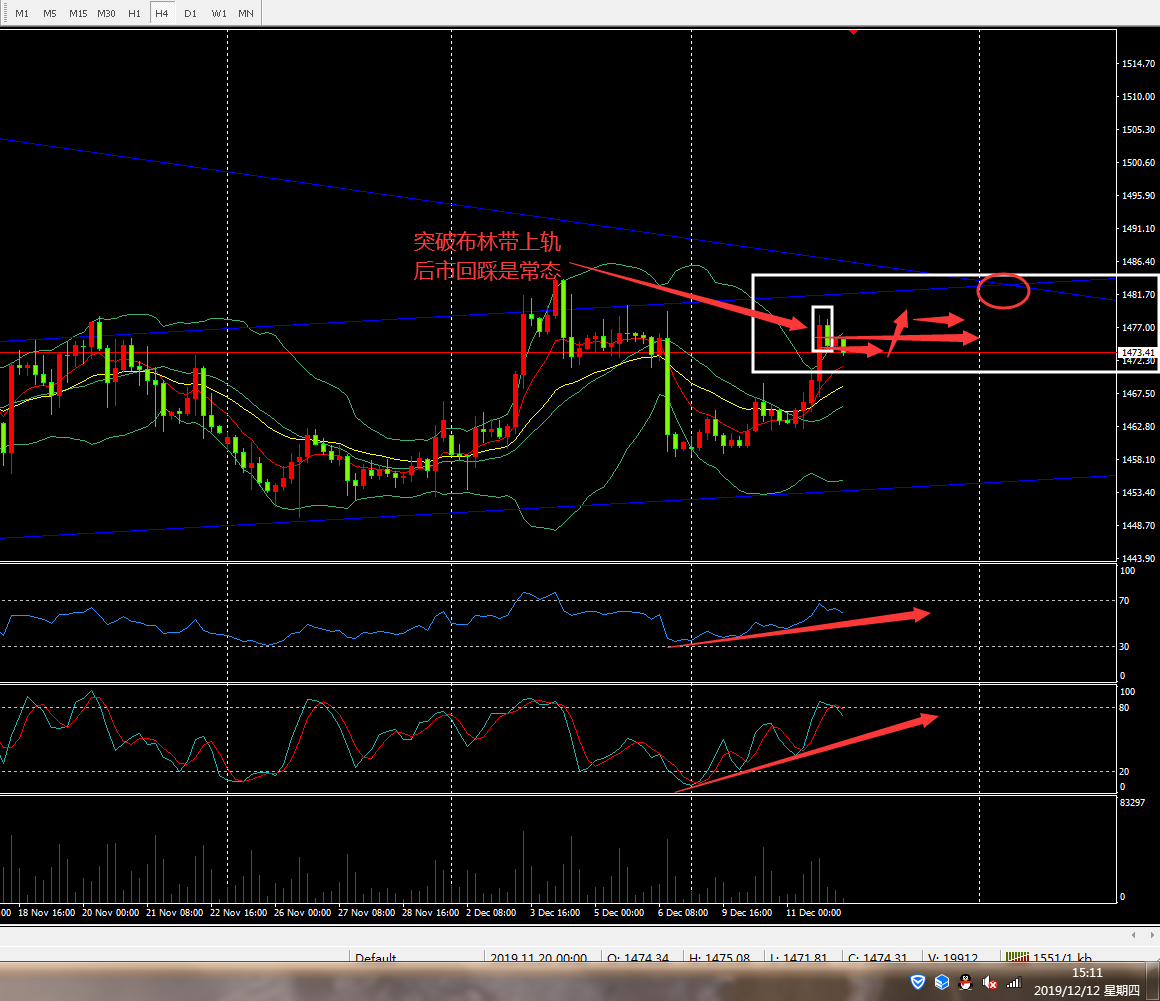Click the current price label 1473.41

pos(1138,353)
